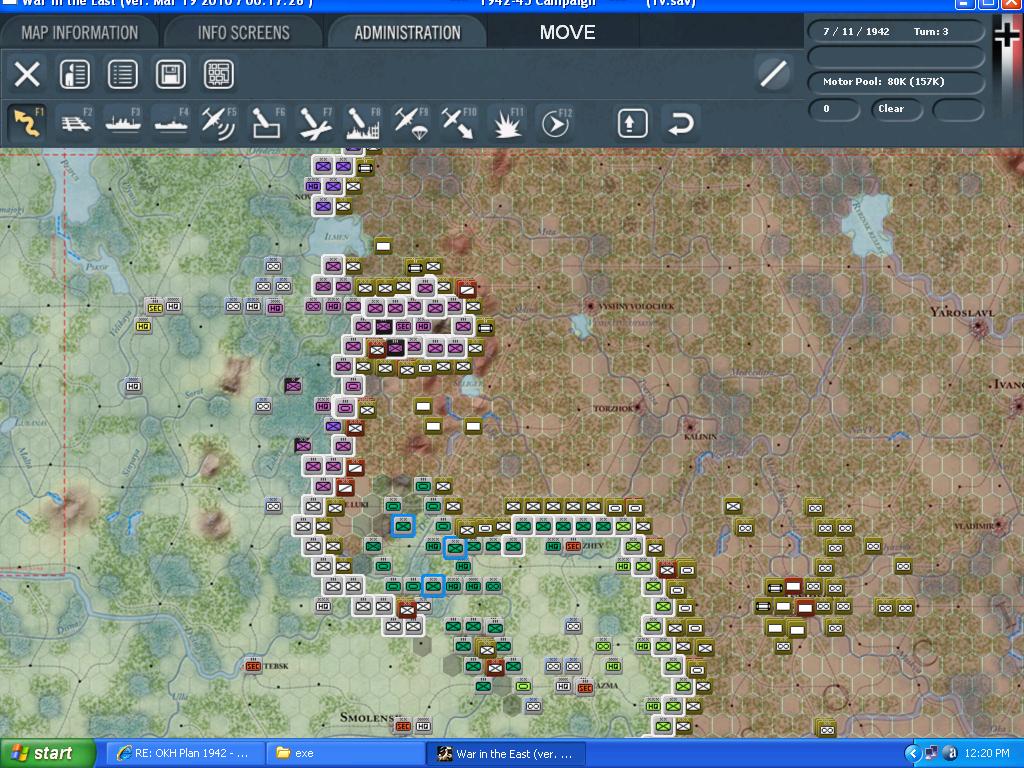This screenshot has height=768, width=1024.
Task: Open the exe folder taskbar button
Action: [x=346, y=754]
